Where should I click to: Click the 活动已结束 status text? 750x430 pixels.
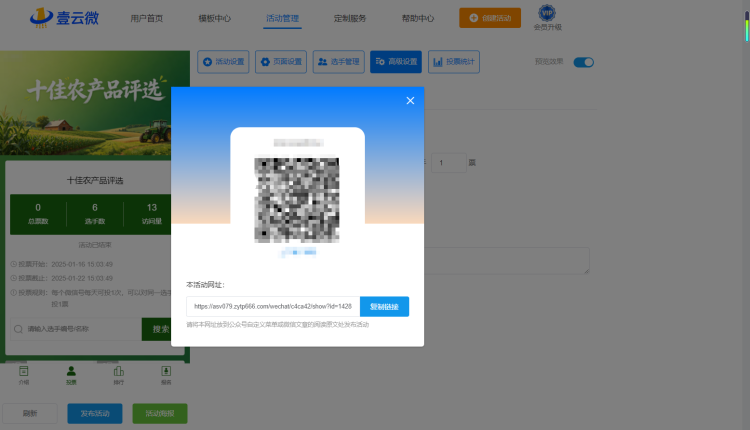(95, 245)
